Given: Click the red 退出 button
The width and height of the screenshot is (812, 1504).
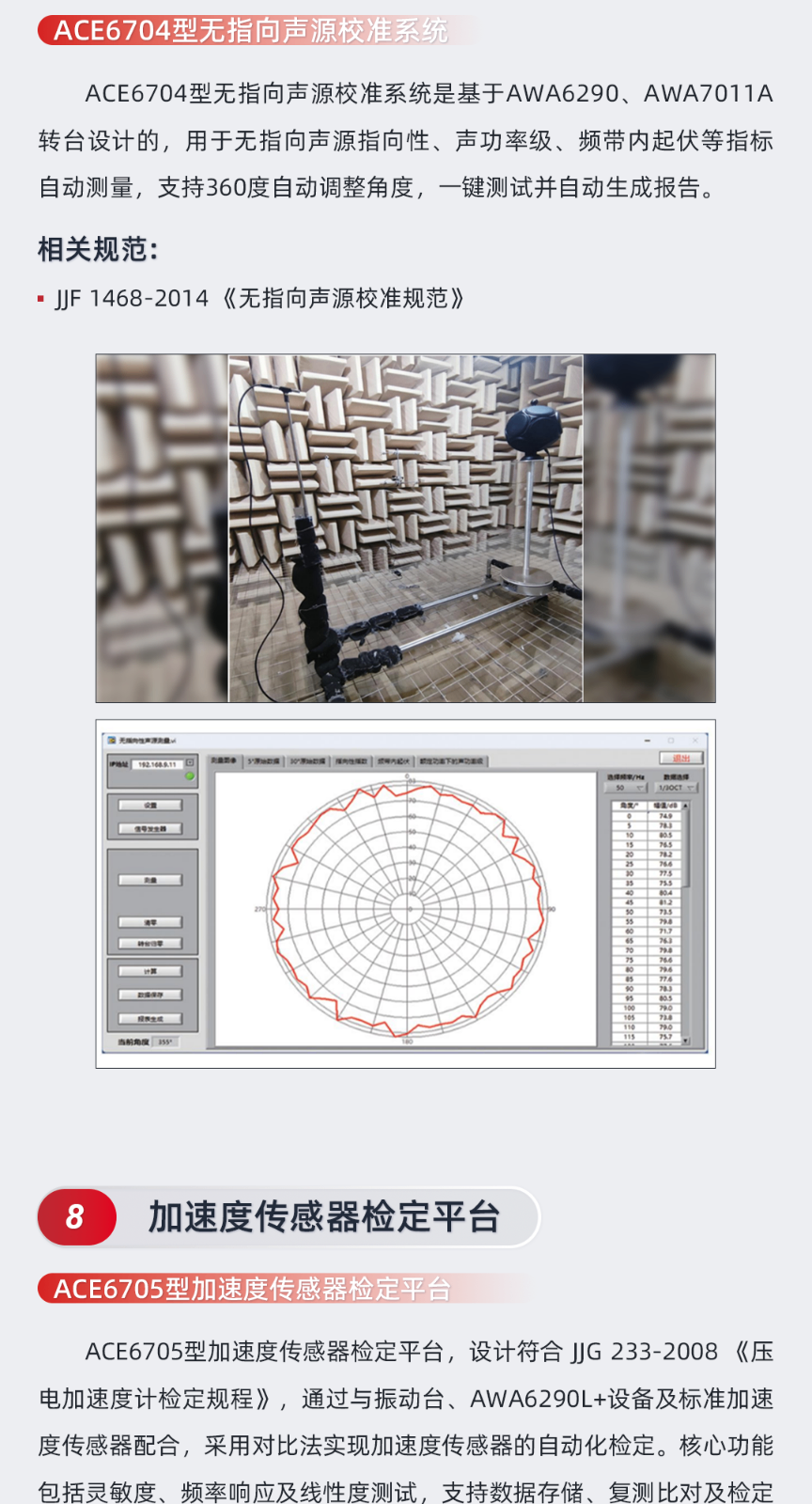Looking at the screenshot, I should coord(681,758).
